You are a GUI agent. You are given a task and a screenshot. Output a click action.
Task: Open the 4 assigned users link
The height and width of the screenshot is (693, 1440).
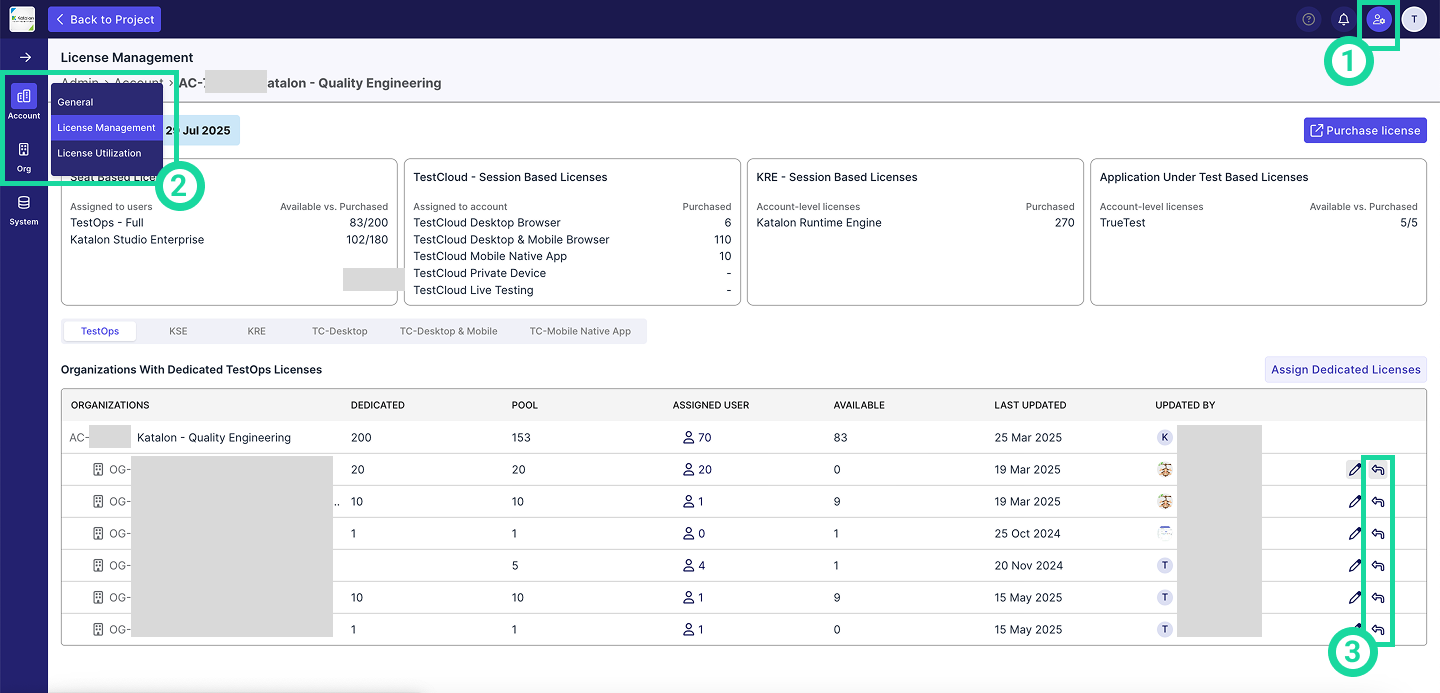[693, 565]
